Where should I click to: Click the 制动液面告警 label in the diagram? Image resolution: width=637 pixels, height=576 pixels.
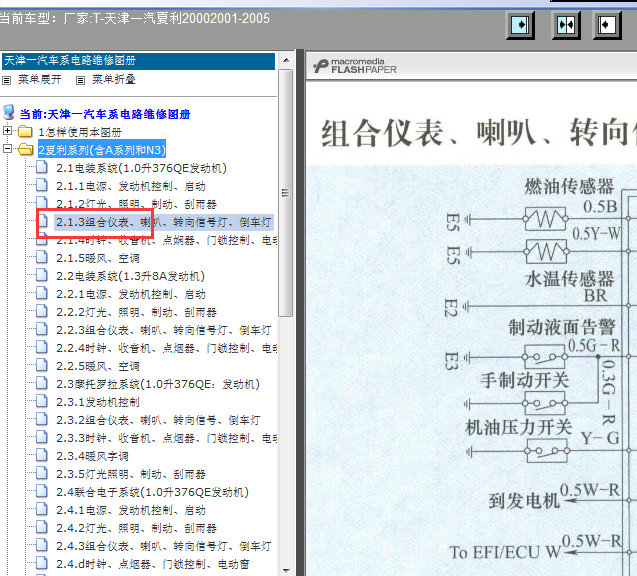coord(562,327)
